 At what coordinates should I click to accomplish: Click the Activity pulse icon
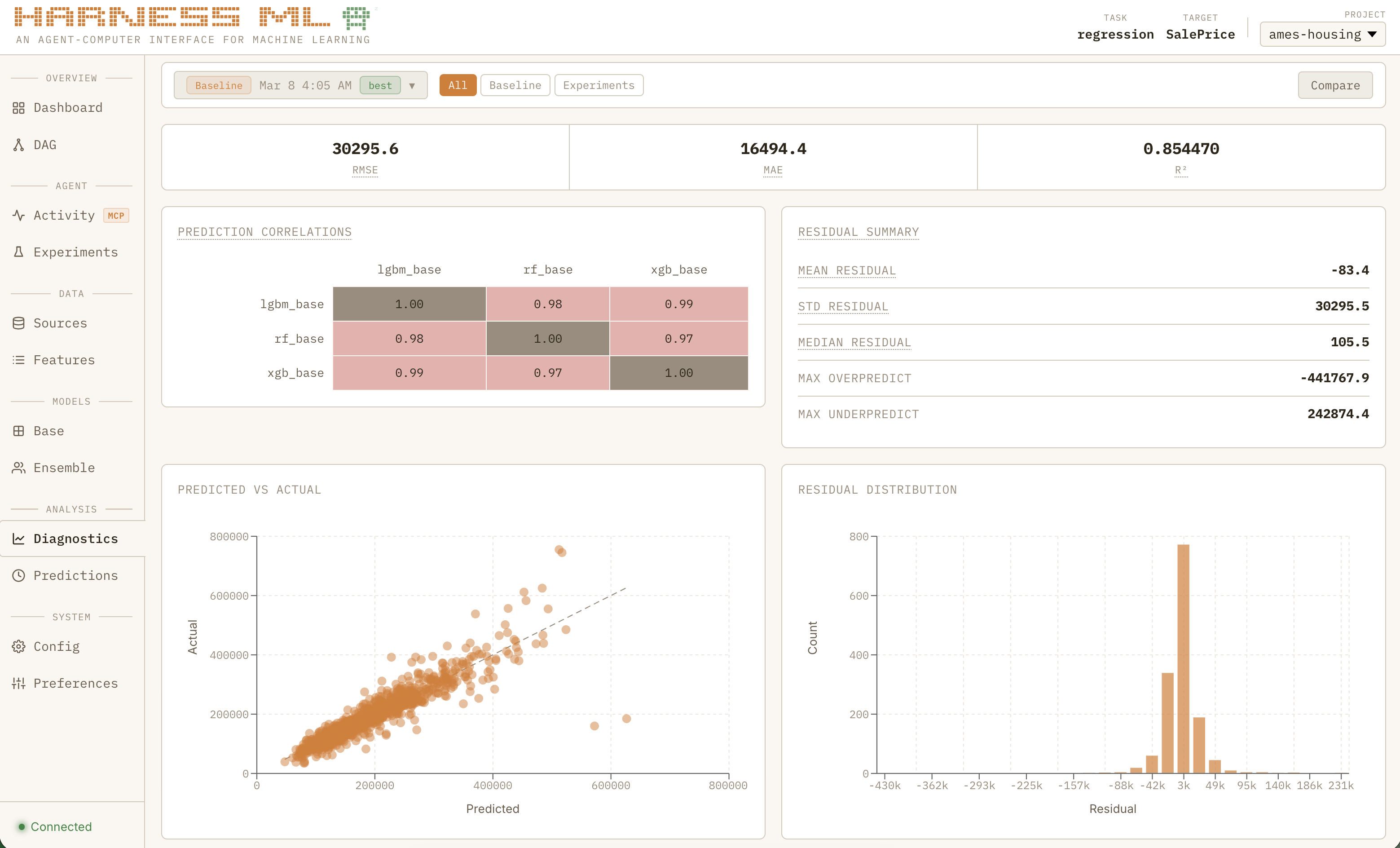(x=19, y=216)
